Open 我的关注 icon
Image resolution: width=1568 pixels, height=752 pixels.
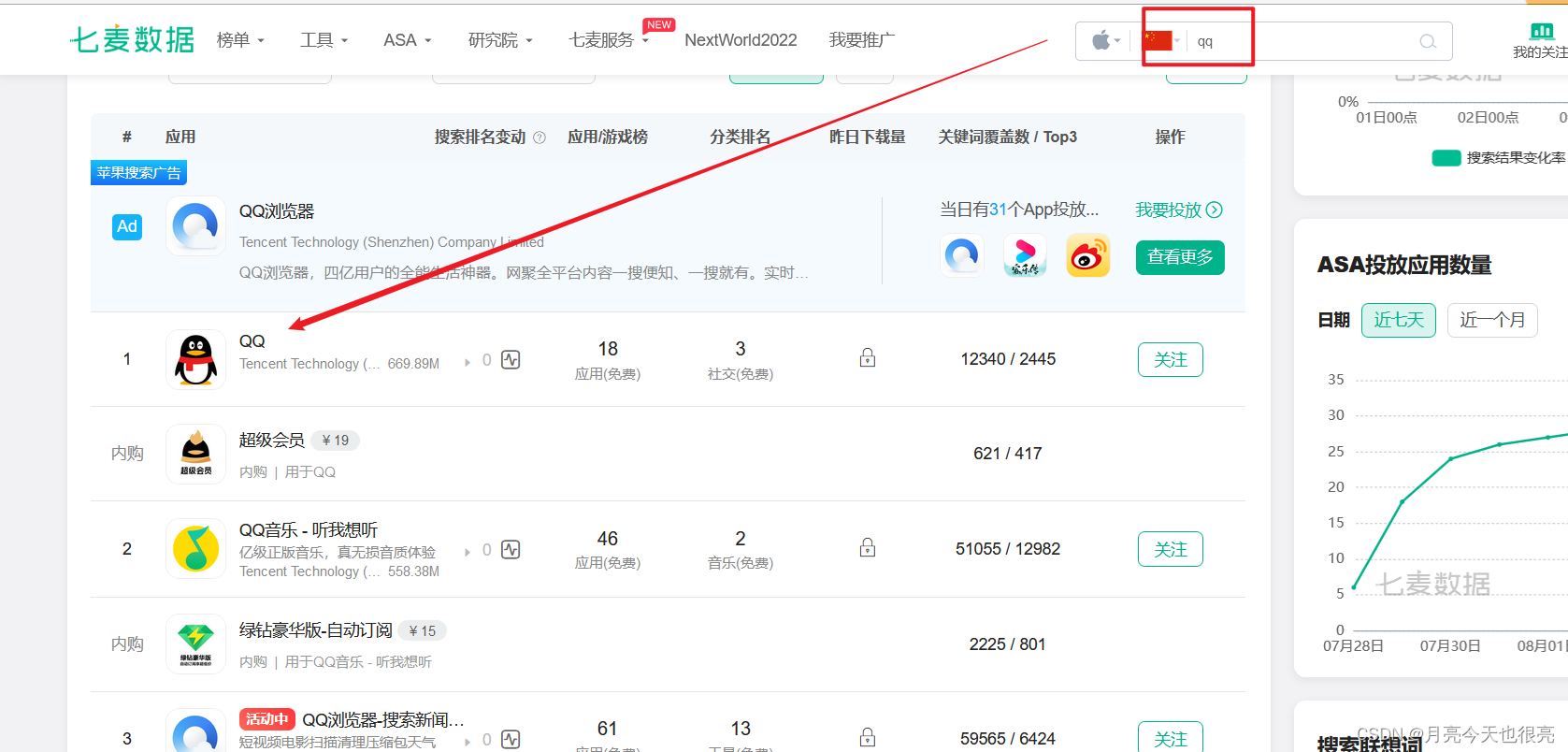click(x=1541, y=41)
